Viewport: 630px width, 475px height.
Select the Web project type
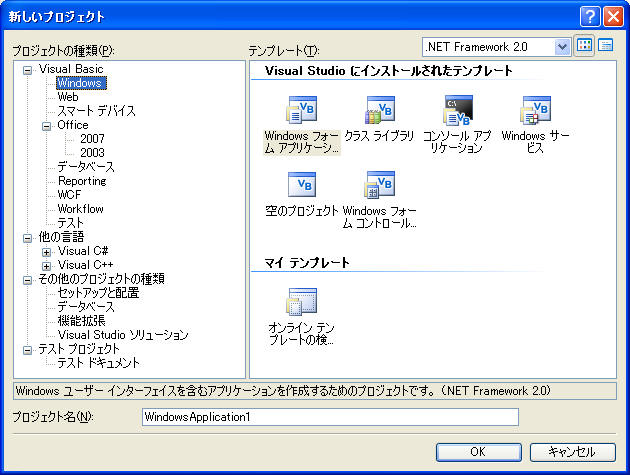click(x=68, y=97)
